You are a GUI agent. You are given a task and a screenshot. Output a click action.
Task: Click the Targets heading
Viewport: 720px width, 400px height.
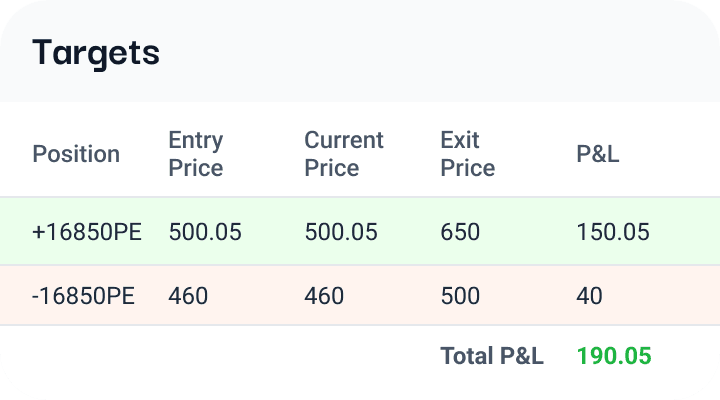(x=96, y=53)
